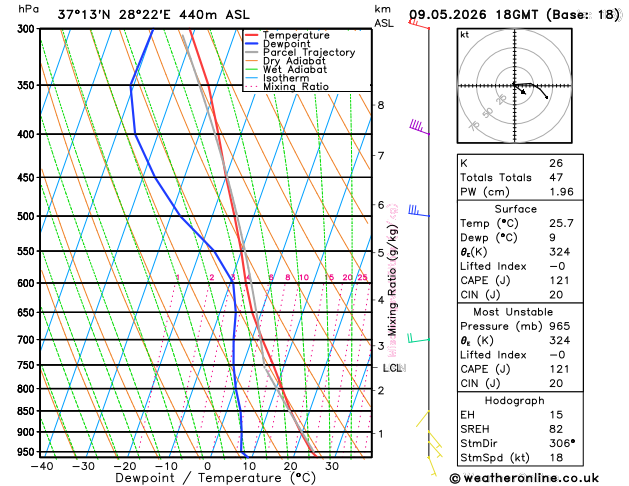Click the surface Dewp value 9
Screen dimensions: 629x486
552,237
